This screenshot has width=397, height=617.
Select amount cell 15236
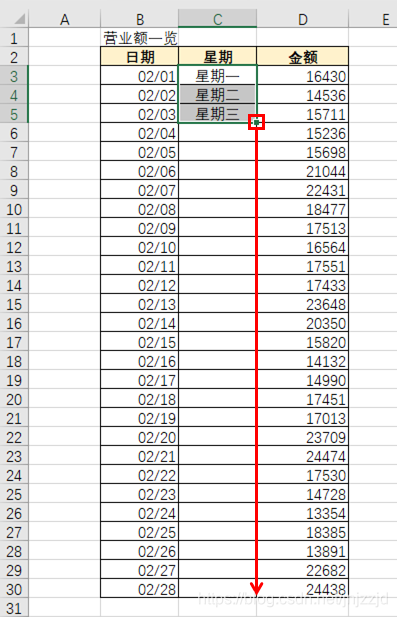[303, 133]
